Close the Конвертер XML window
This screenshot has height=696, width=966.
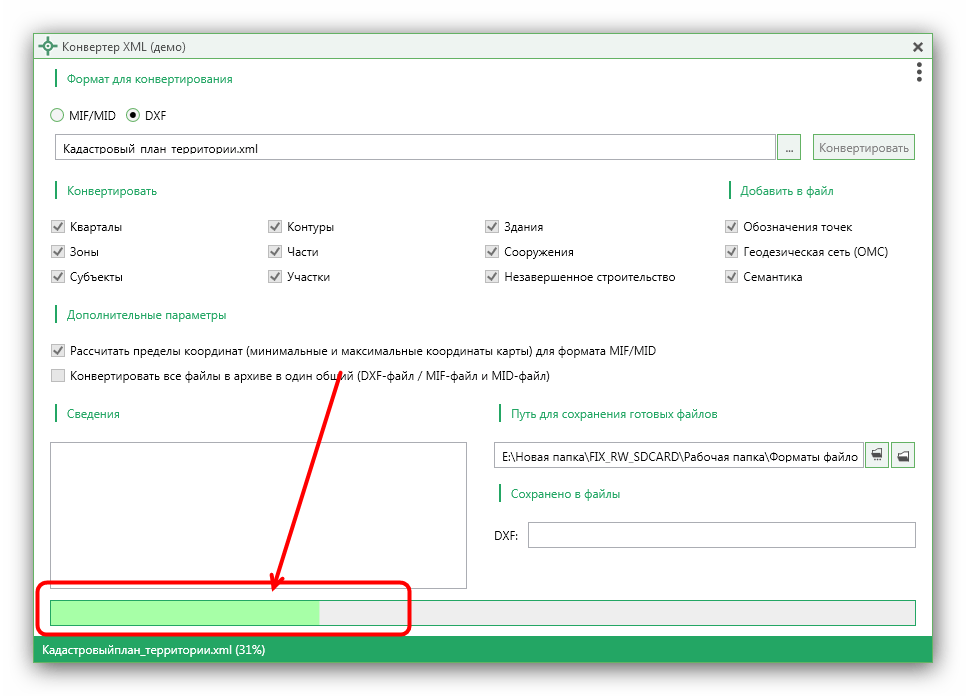(x=917, y=47)
